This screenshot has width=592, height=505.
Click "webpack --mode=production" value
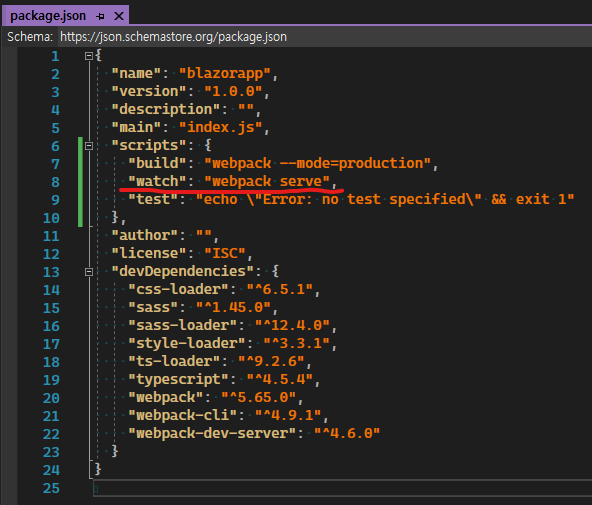pos(318,163)
